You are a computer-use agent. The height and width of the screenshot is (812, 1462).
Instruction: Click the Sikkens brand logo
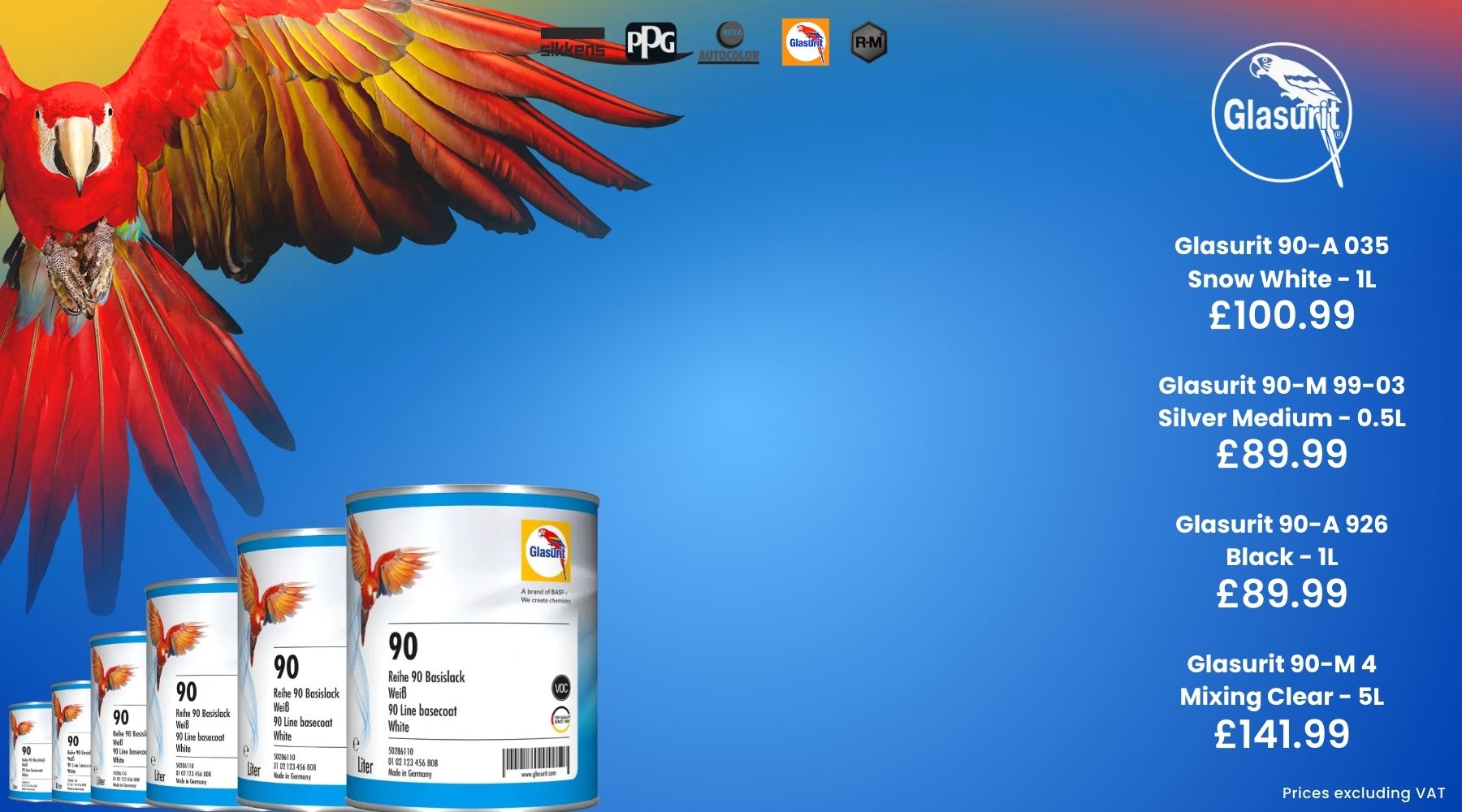(x=573, y=43)
